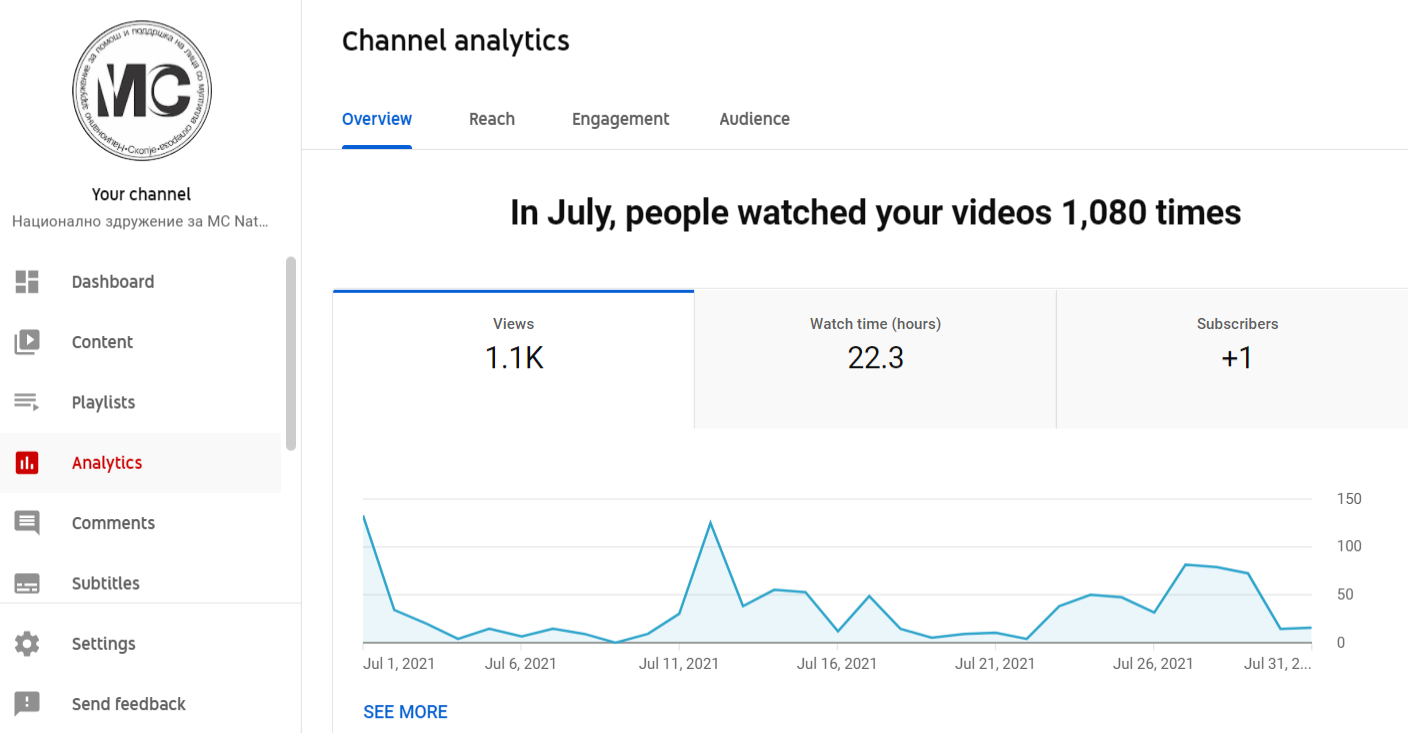Click the Comments speech bubble icon
Screen dimensions: 1408x733
pyautogui.click(x=27, y=523)
